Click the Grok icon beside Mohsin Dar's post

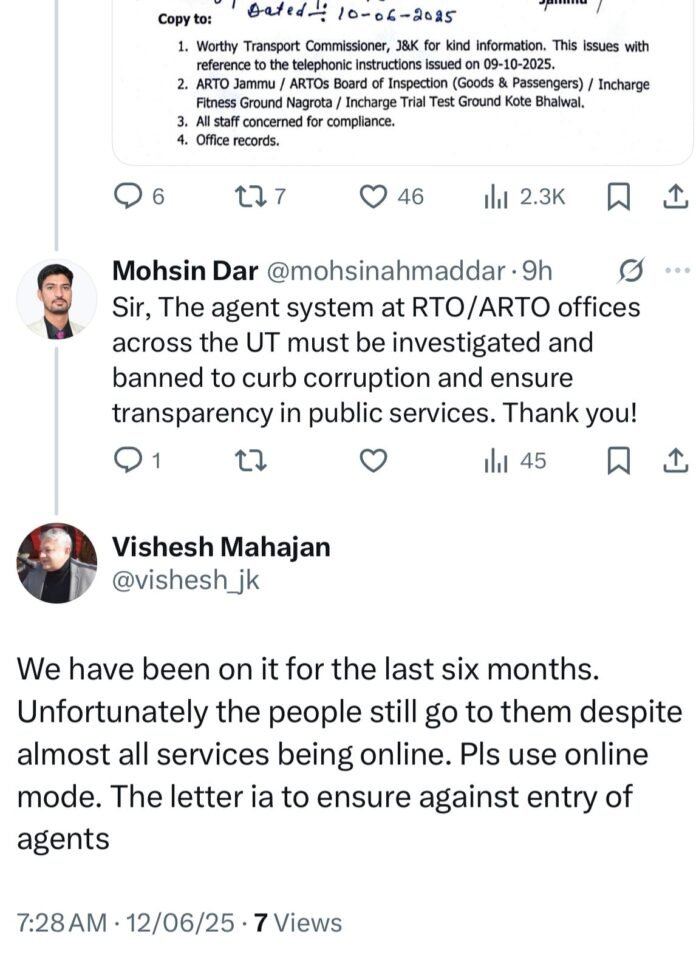click(x=632, y=271)
